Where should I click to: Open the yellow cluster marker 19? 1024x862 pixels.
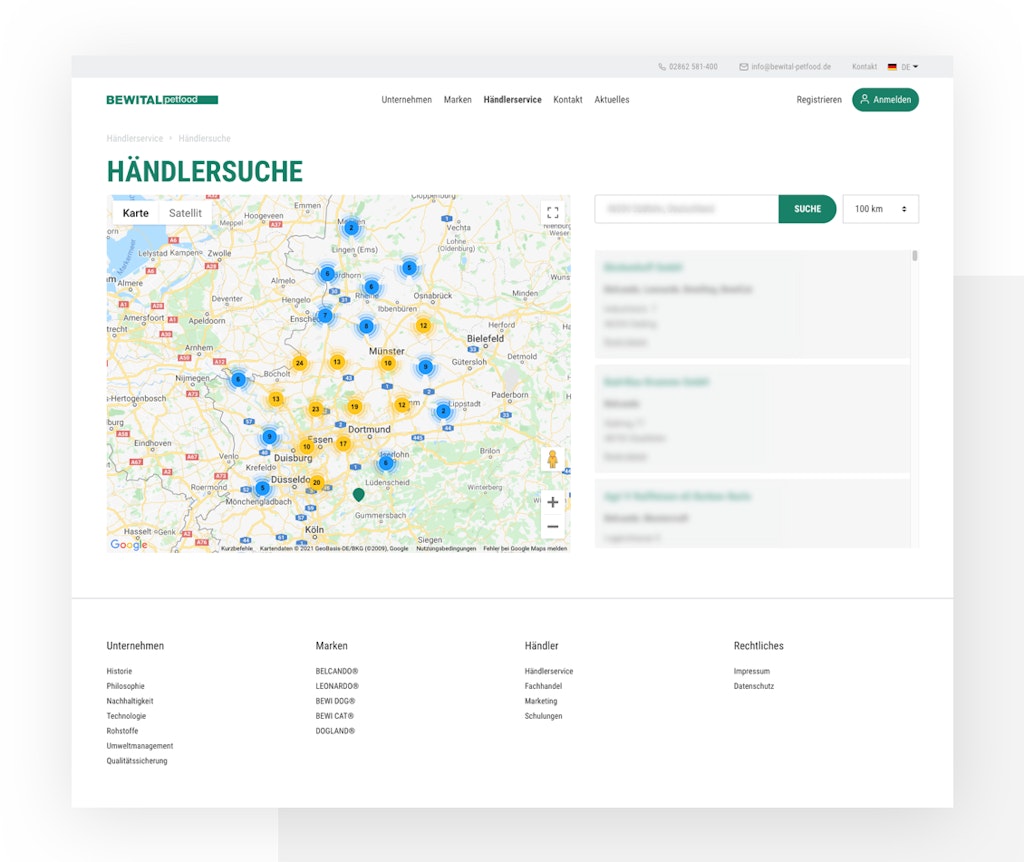(354, 406)
